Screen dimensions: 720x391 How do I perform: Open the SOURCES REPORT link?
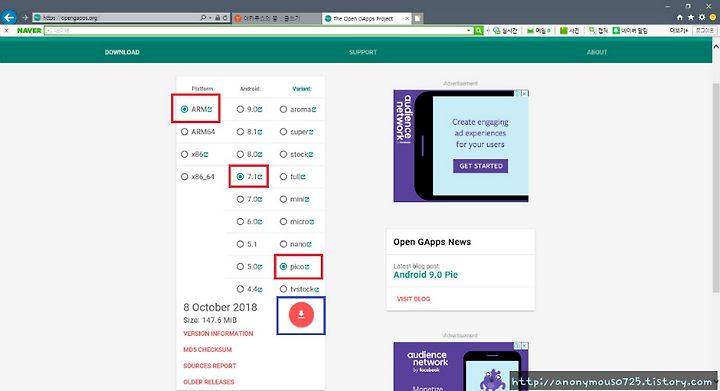(209, 366)
